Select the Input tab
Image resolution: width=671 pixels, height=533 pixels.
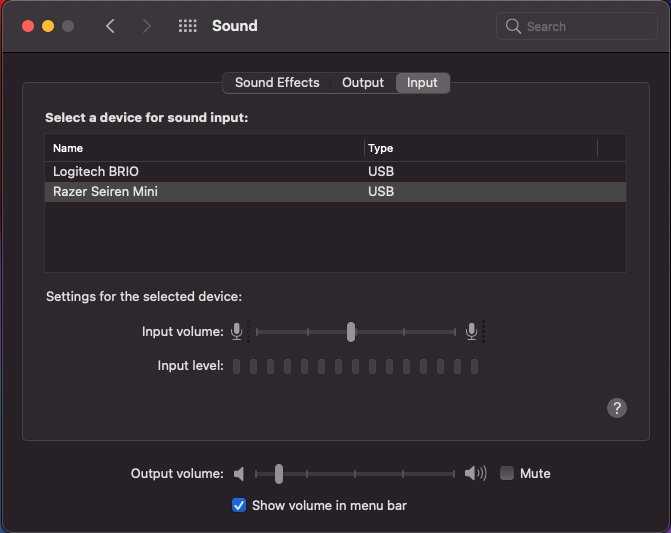[x=422, y=83]
